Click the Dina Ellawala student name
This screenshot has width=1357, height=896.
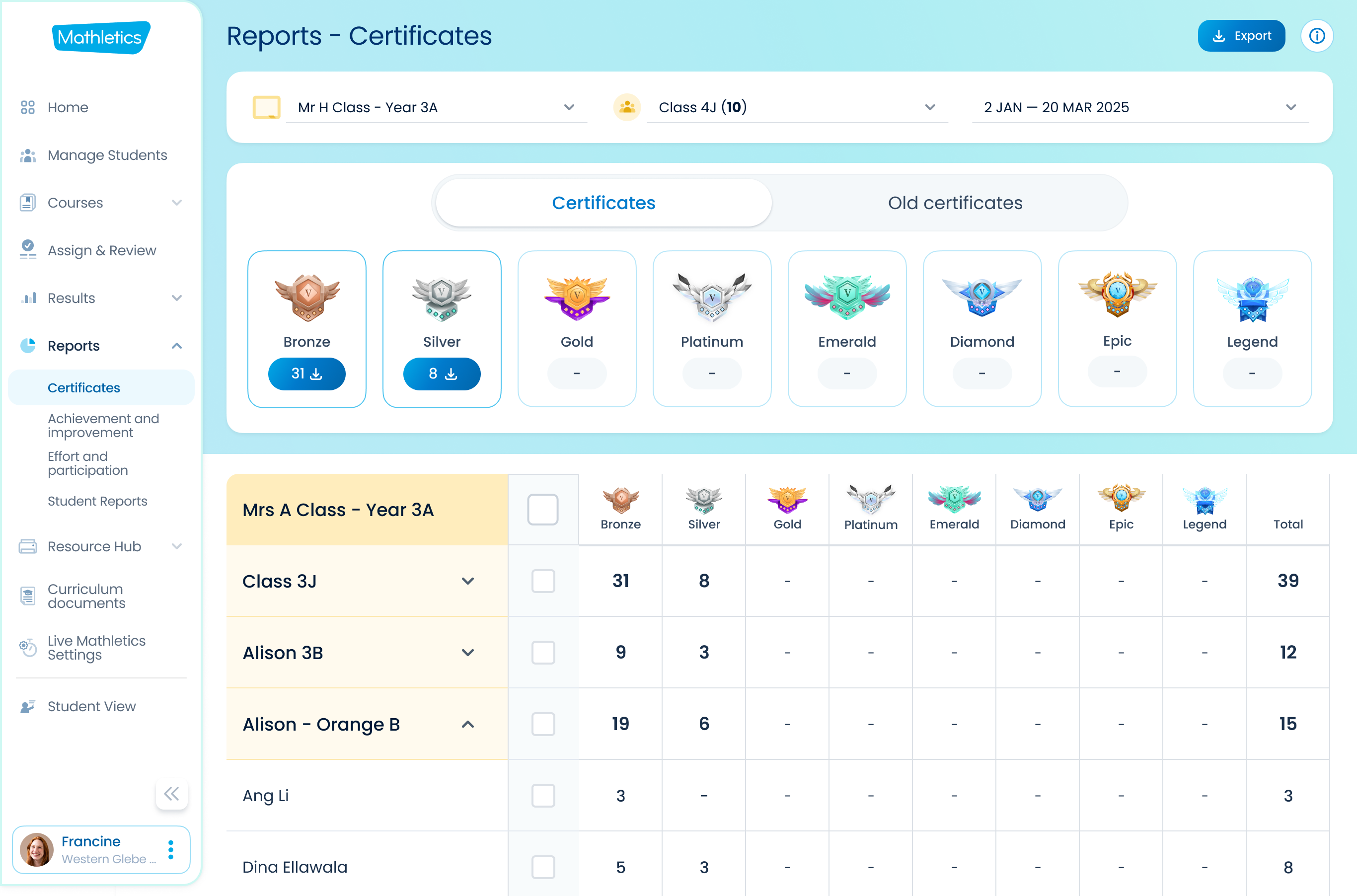(x=294, y=867)
